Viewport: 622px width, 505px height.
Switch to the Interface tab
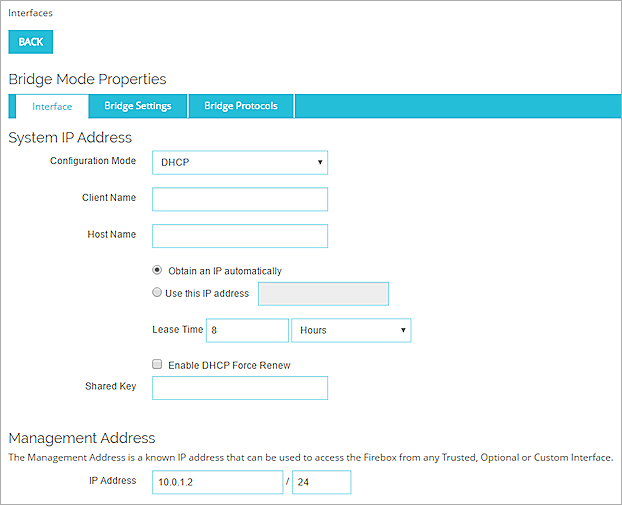tap(52, 106)
